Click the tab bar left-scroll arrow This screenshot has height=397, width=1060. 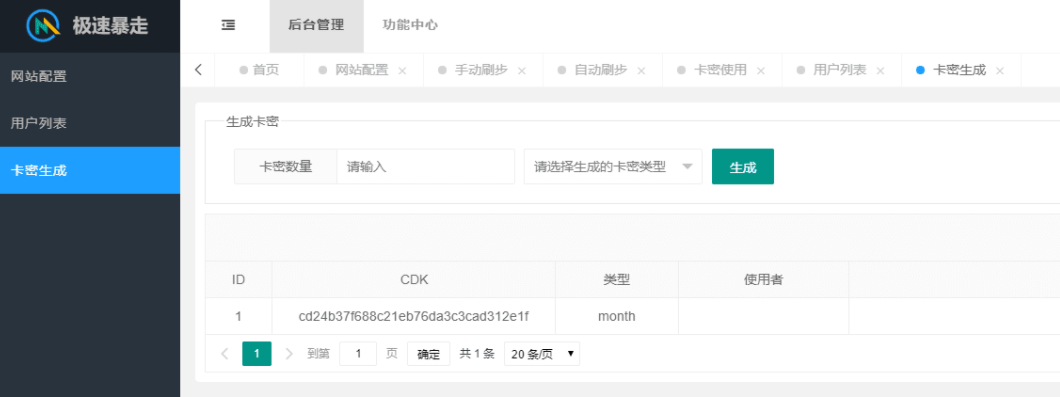coord(198,70)
